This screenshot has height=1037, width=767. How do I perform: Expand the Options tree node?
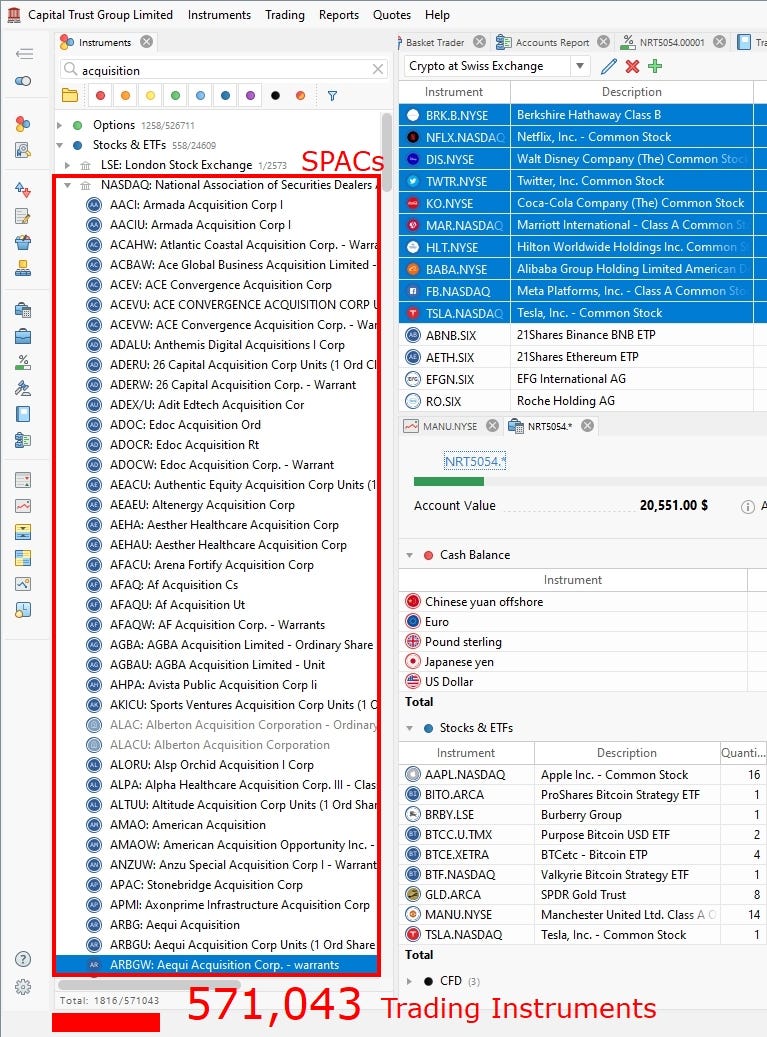tap(60, 125)
